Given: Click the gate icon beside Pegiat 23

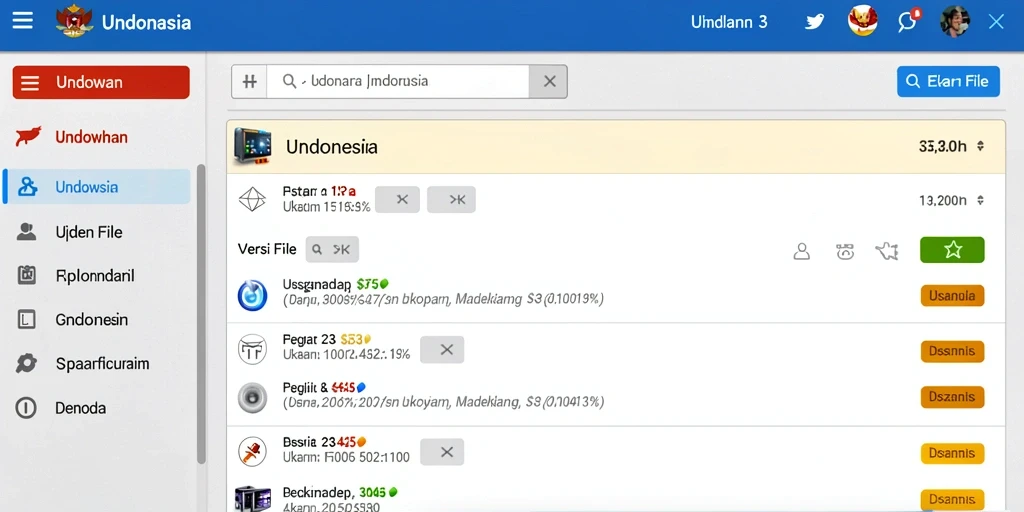Looking at the screenshot, I should click(252, 349).
